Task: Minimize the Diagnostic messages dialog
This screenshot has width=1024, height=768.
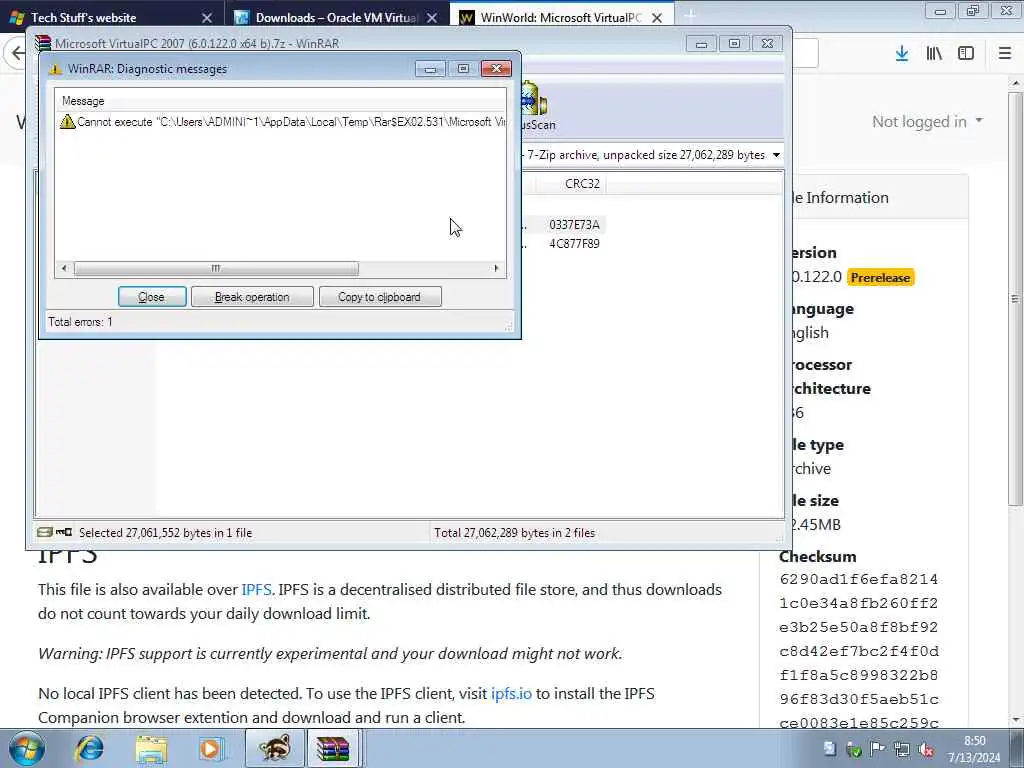Action: 430,69
